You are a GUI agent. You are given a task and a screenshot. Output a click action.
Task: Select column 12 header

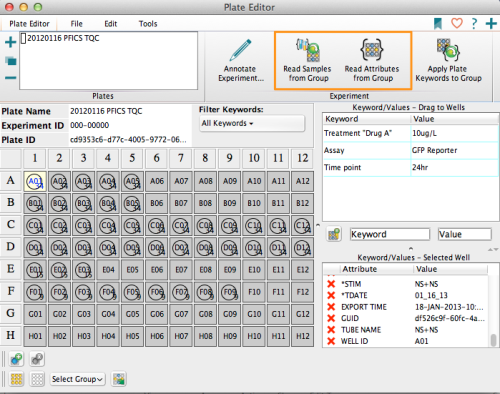pos(302,158)
